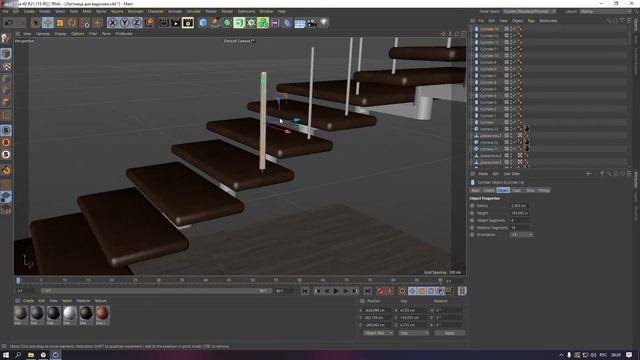Open the Size mode dropdown

pos(414,333)
